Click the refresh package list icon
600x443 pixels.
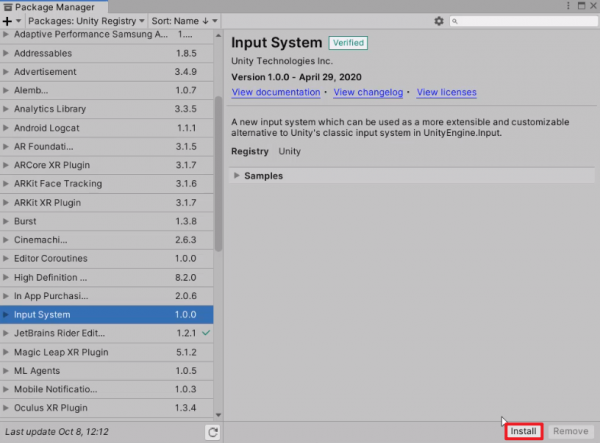213,432
